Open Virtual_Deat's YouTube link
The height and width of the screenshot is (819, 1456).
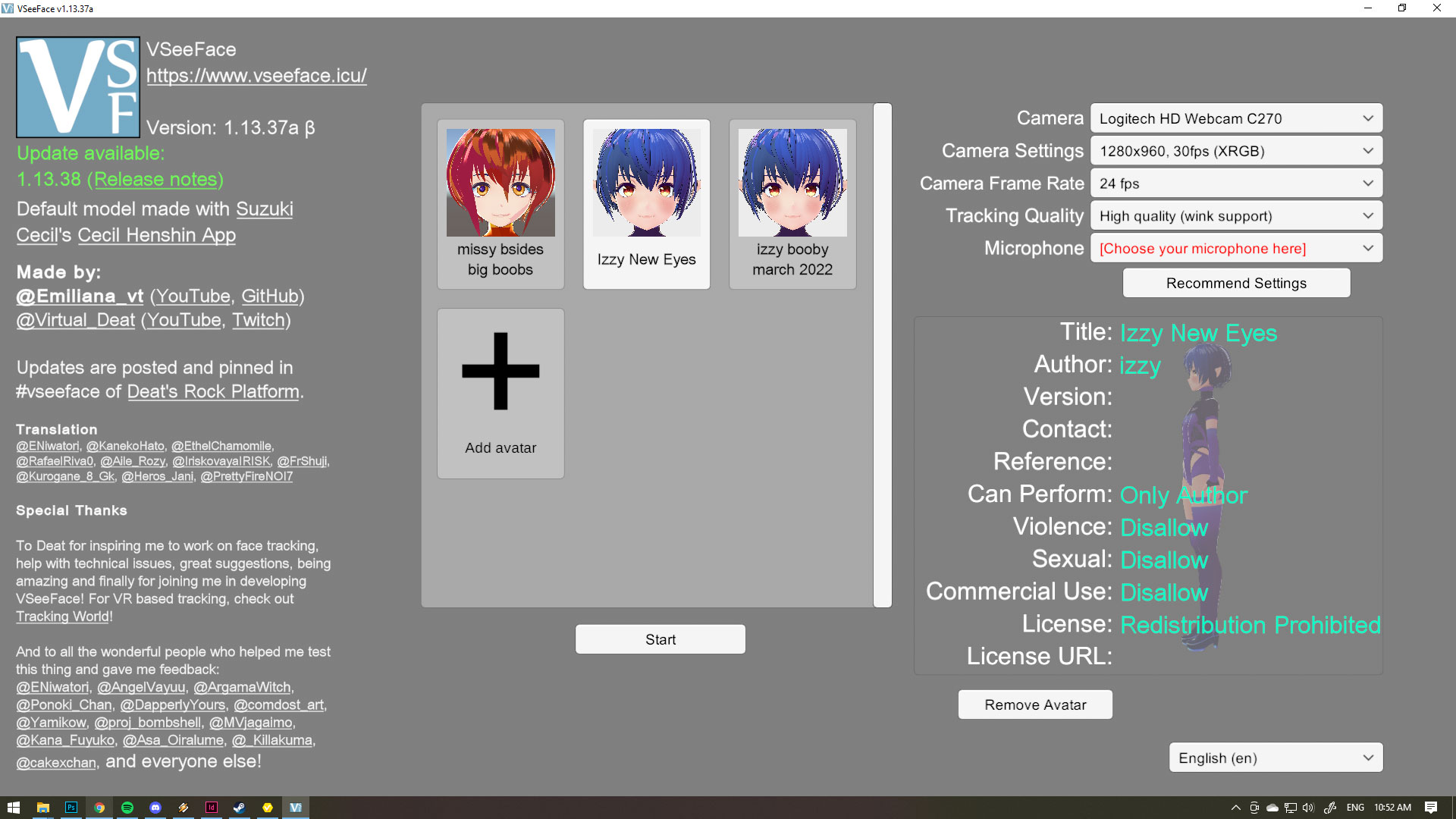[x=184, y=321]
